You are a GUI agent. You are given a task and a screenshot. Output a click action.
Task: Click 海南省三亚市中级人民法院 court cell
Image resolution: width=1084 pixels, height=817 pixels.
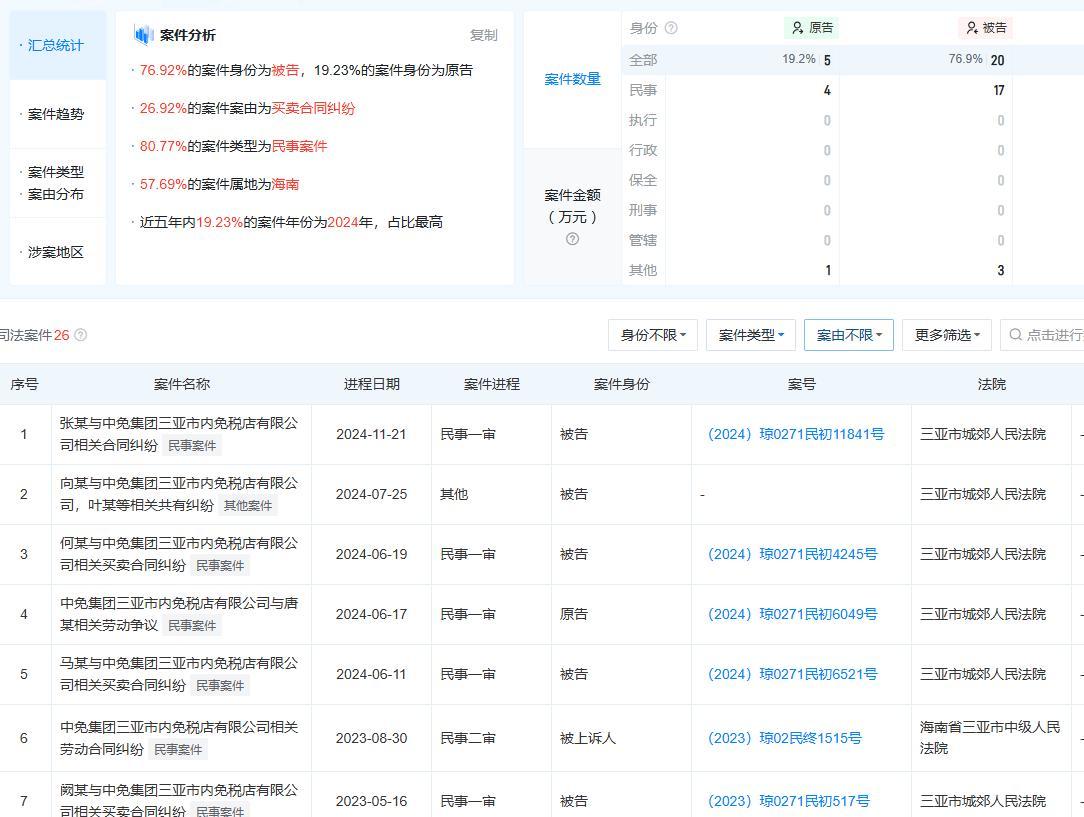point(990,738)
